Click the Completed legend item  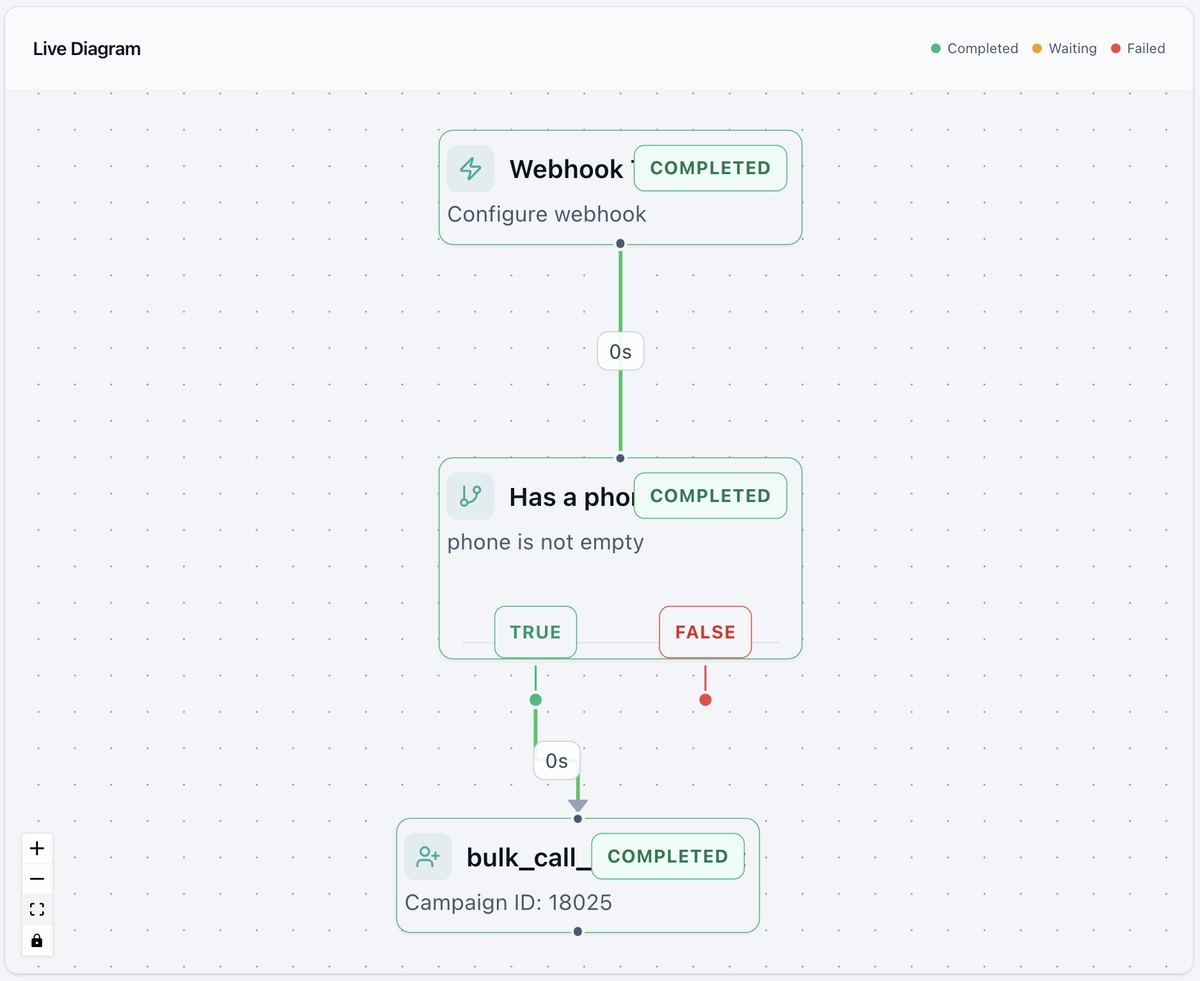(x=974, y=48)
